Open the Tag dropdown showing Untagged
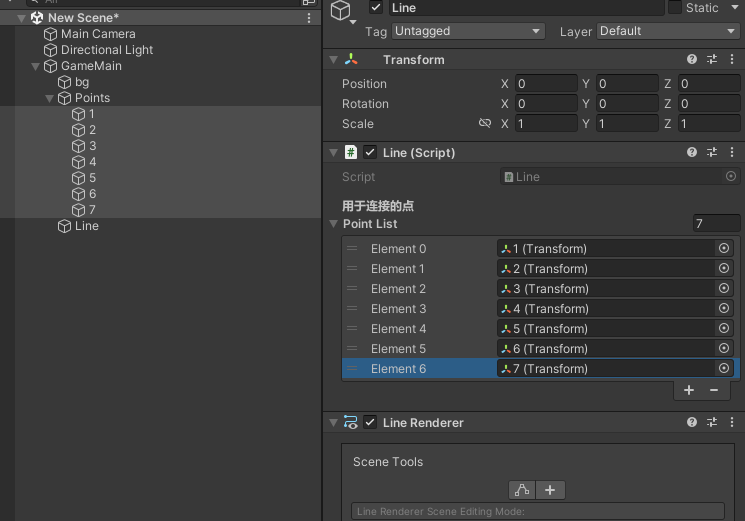This screenshot has width=745, height=521. 468,31
